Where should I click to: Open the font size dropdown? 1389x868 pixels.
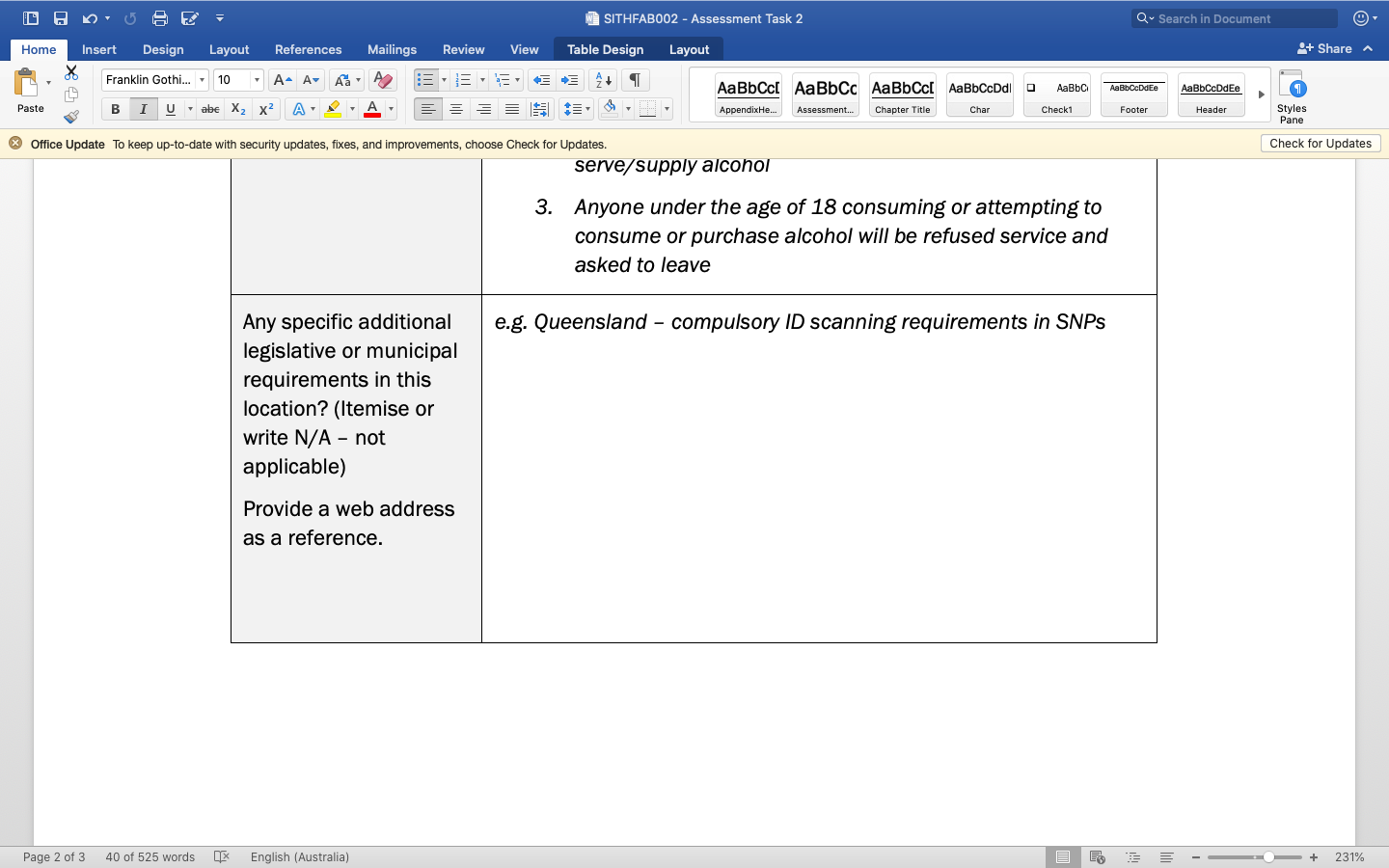point(256,79)
